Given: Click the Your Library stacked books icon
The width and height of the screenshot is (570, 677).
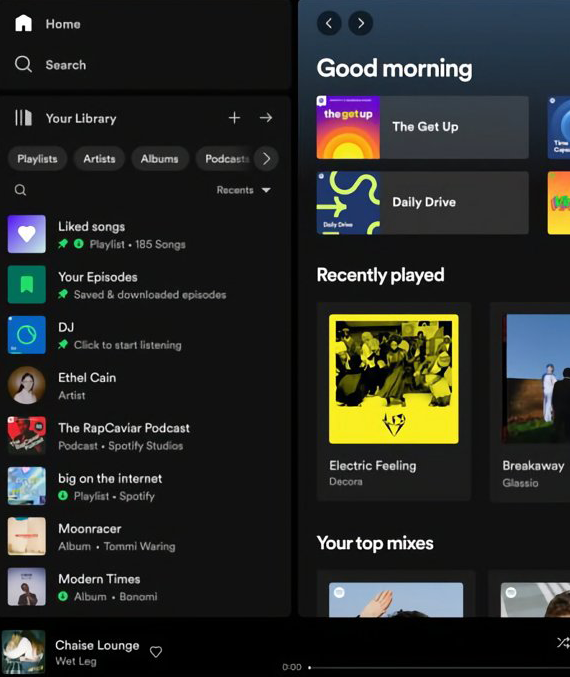Looking at the screenshot, I should (x=23, y=117).
